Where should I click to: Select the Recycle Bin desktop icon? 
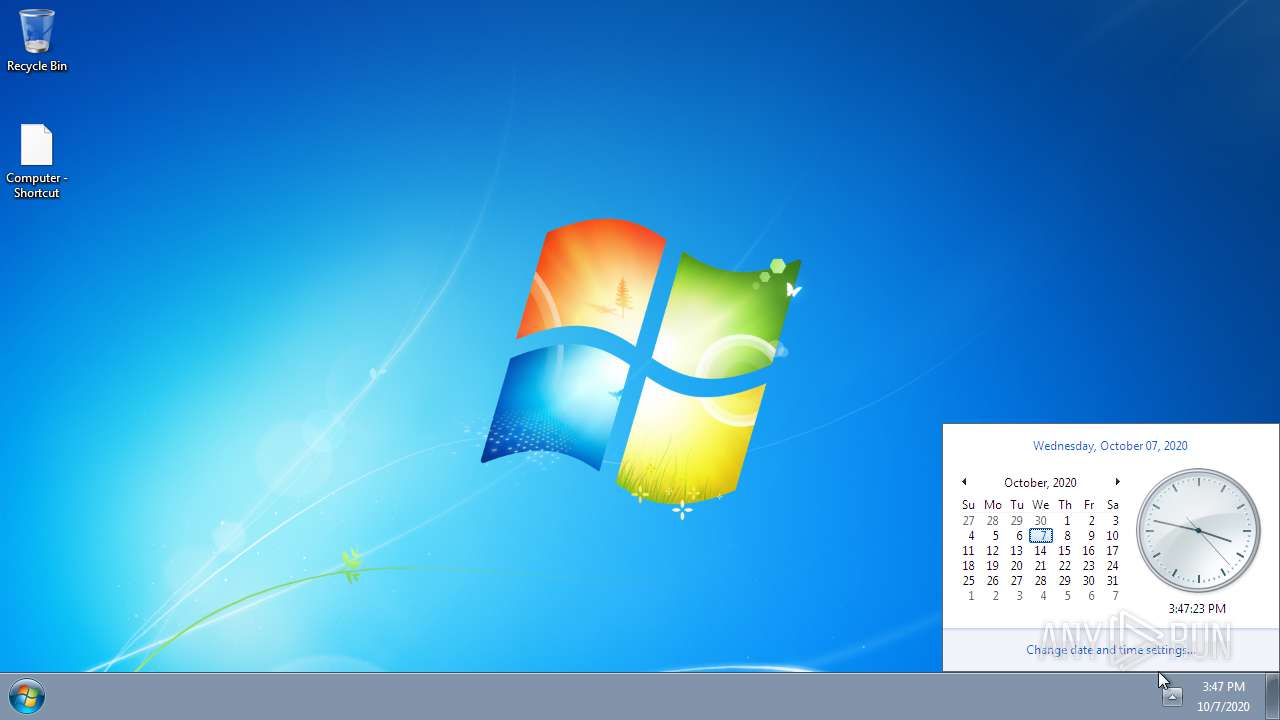[37, 41]
